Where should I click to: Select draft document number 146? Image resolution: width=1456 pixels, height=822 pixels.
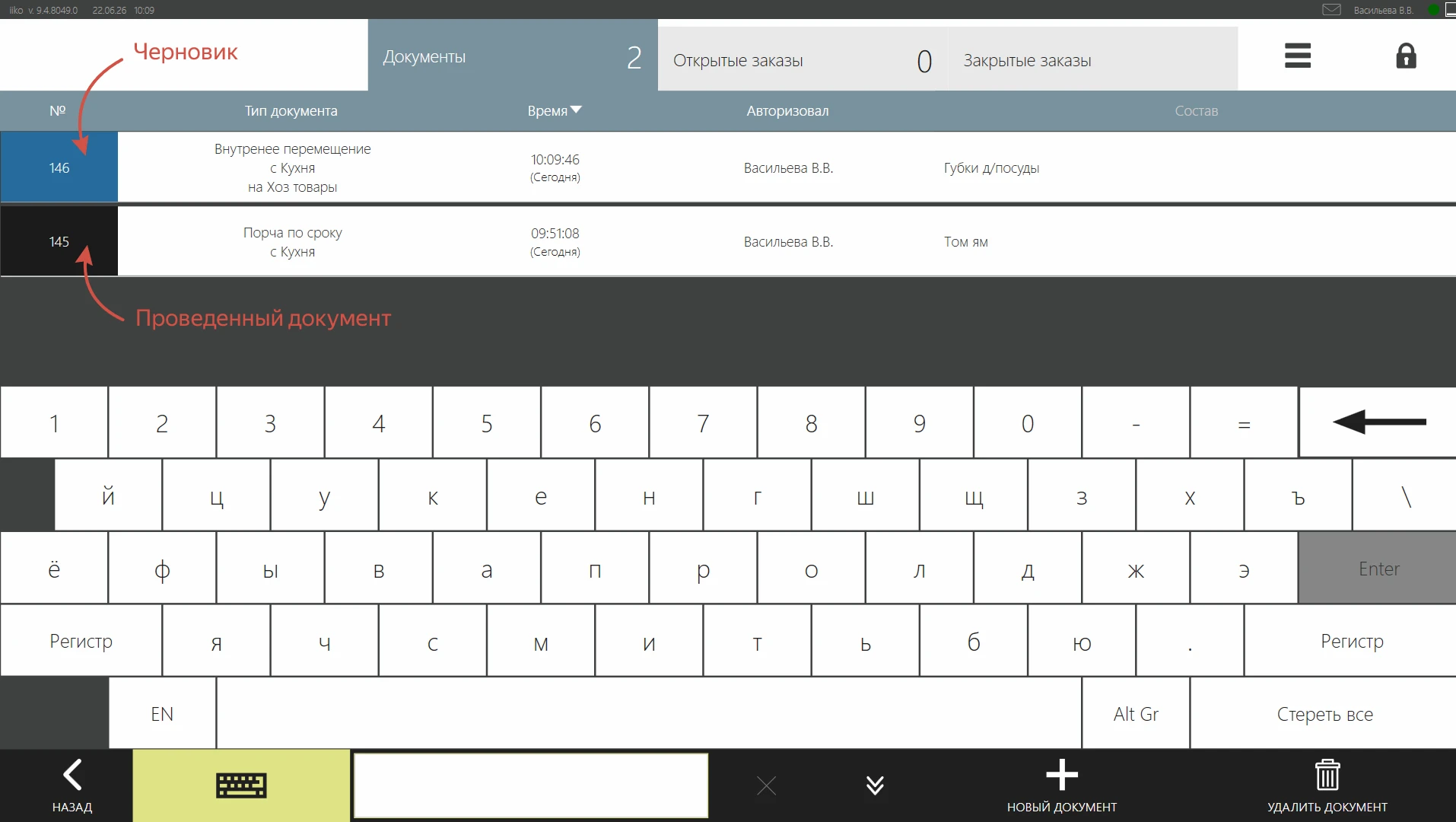pyautogui.click(x=59, y=167)
